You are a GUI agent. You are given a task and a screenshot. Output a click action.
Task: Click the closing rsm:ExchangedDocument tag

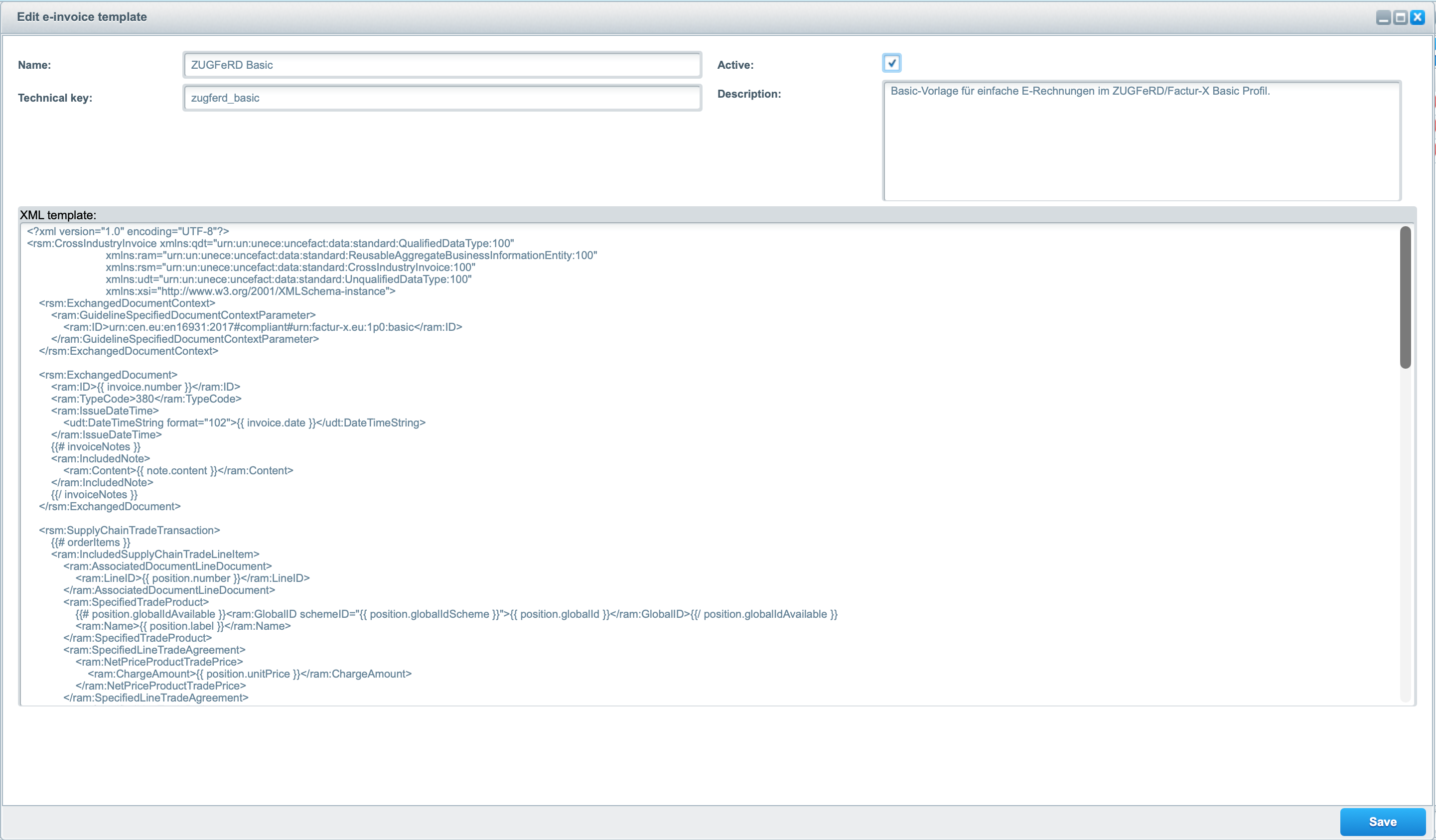[x=110, y=507]
